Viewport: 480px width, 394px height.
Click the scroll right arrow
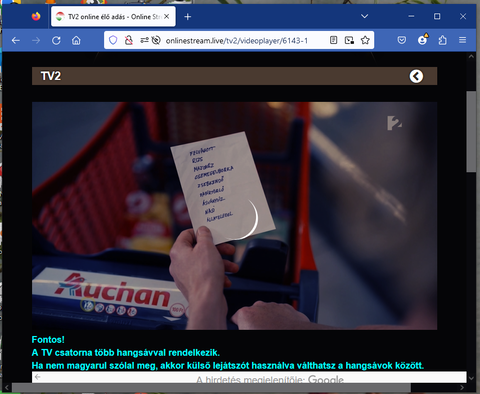(x=462, y=388)
